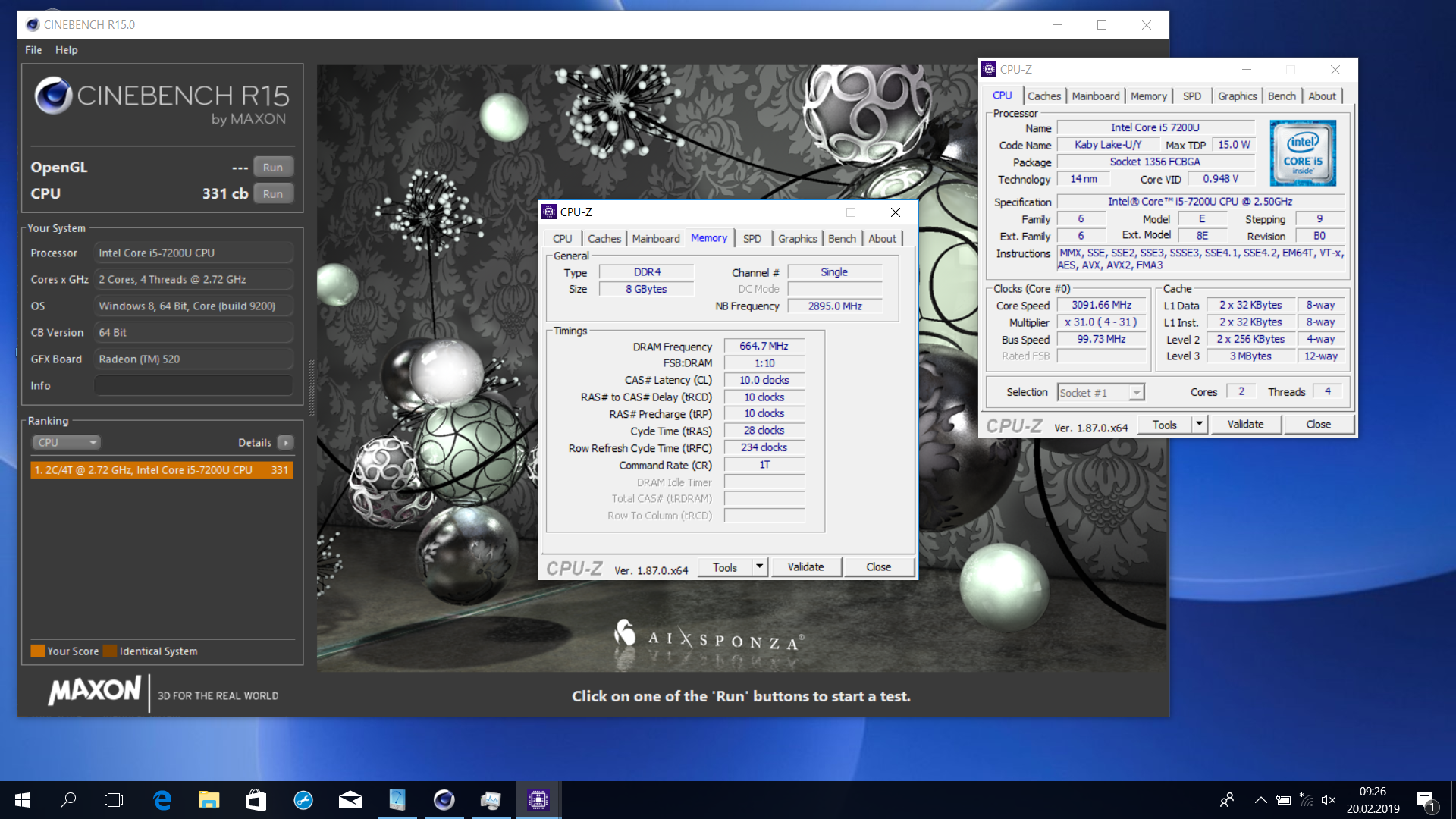Click CPU-Z title bar icon of top-right window
The width and height of the screenshot is (1456, 819).
click(989, 70)
